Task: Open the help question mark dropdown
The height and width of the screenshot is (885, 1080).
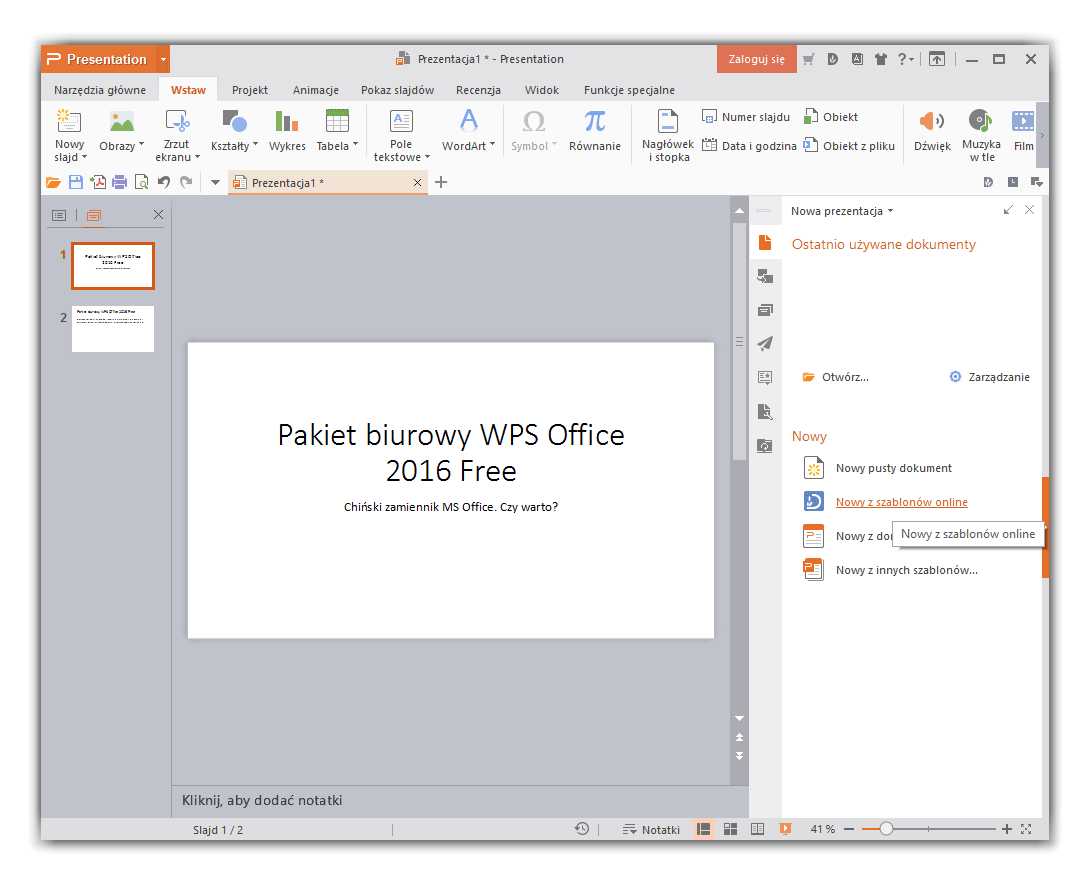Action: click(x=905, y=59)
